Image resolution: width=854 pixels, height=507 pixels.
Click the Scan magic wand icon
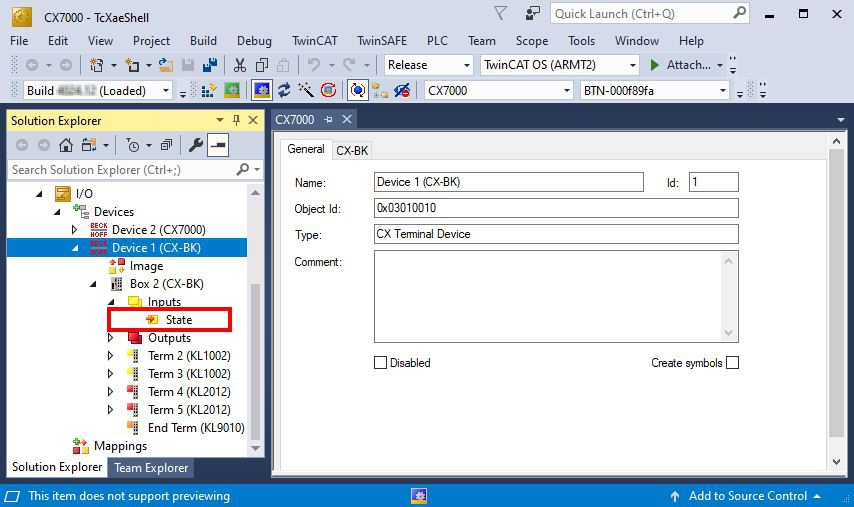306,90
